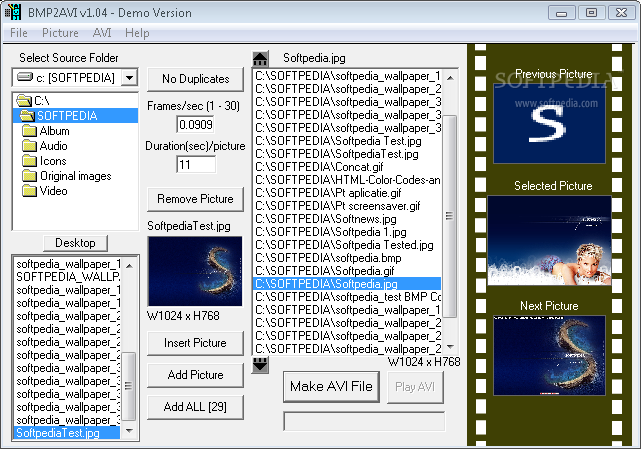The height and width of the screenshot is (449, 641).
Task: Click the Frames/sec input field showing 0.0909
Action: pyautogui.click(x=196, y=125)
